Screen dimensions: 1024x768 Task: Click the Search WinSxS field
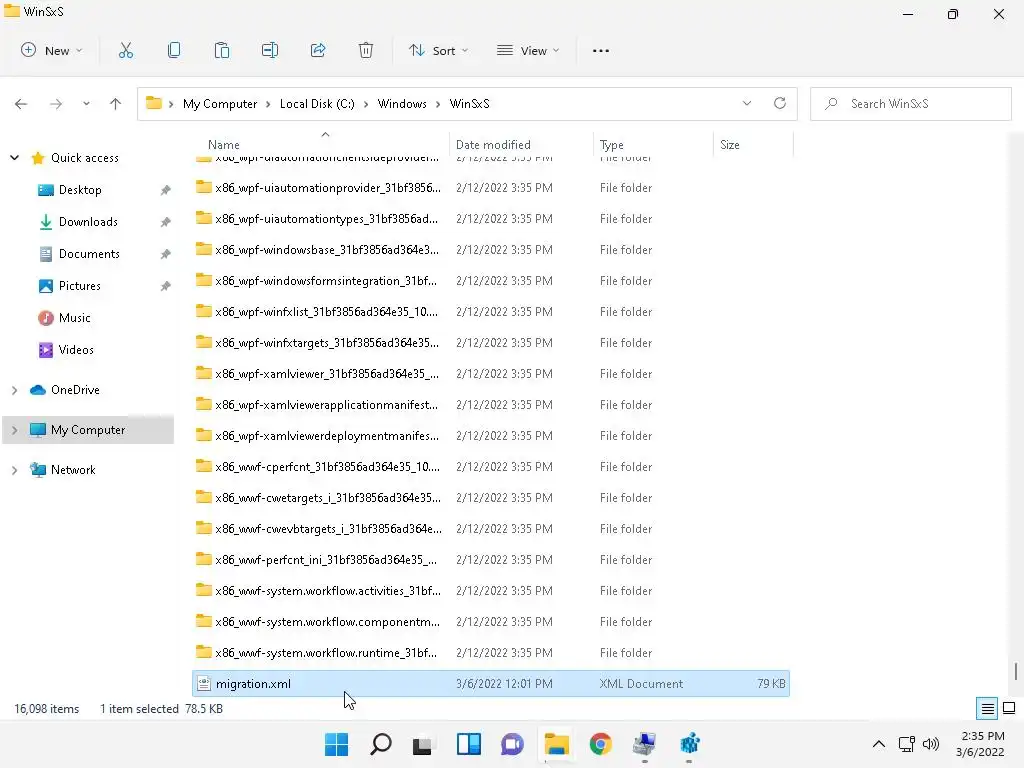click(x=910, y=104)
